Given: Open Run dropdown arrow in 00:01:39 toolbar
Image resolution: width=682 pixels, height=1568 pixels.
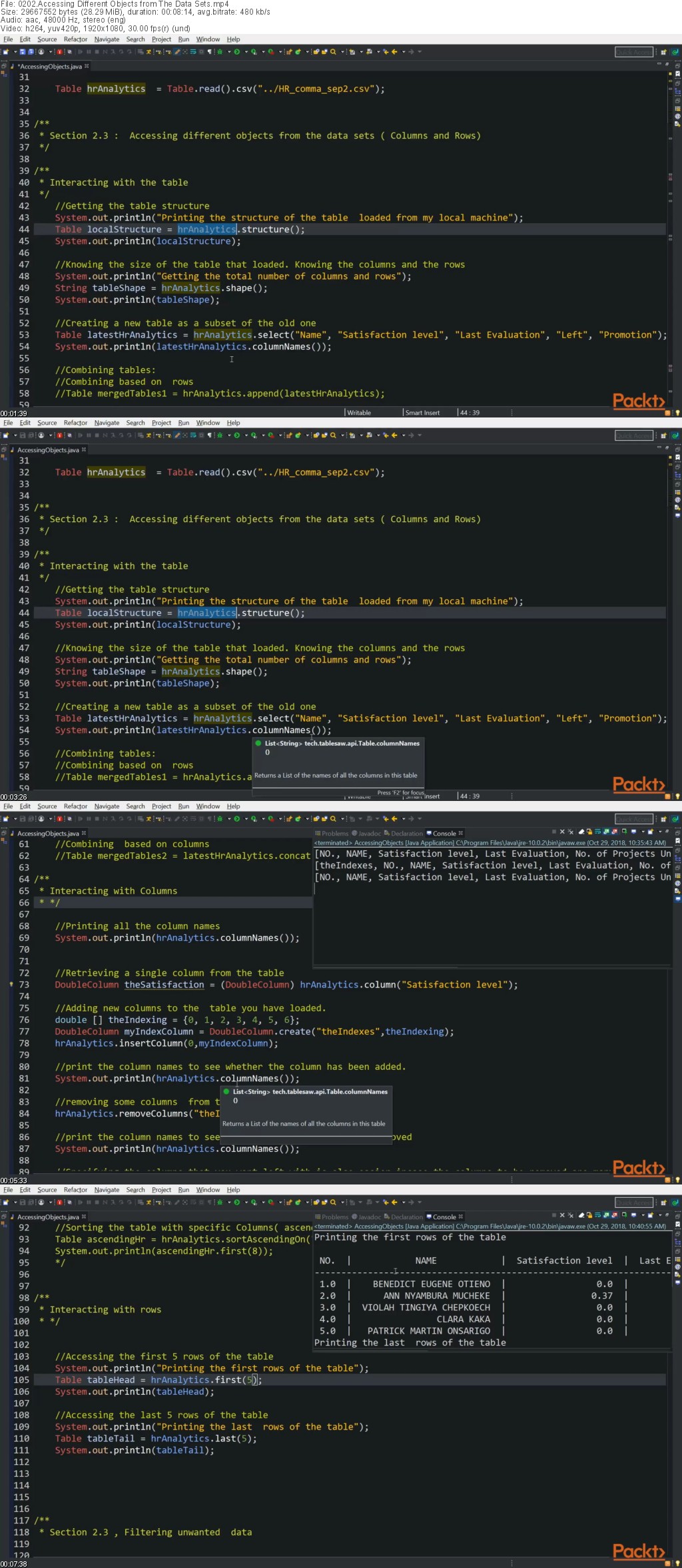Looking at the screenshot, I should pos(246,51).
